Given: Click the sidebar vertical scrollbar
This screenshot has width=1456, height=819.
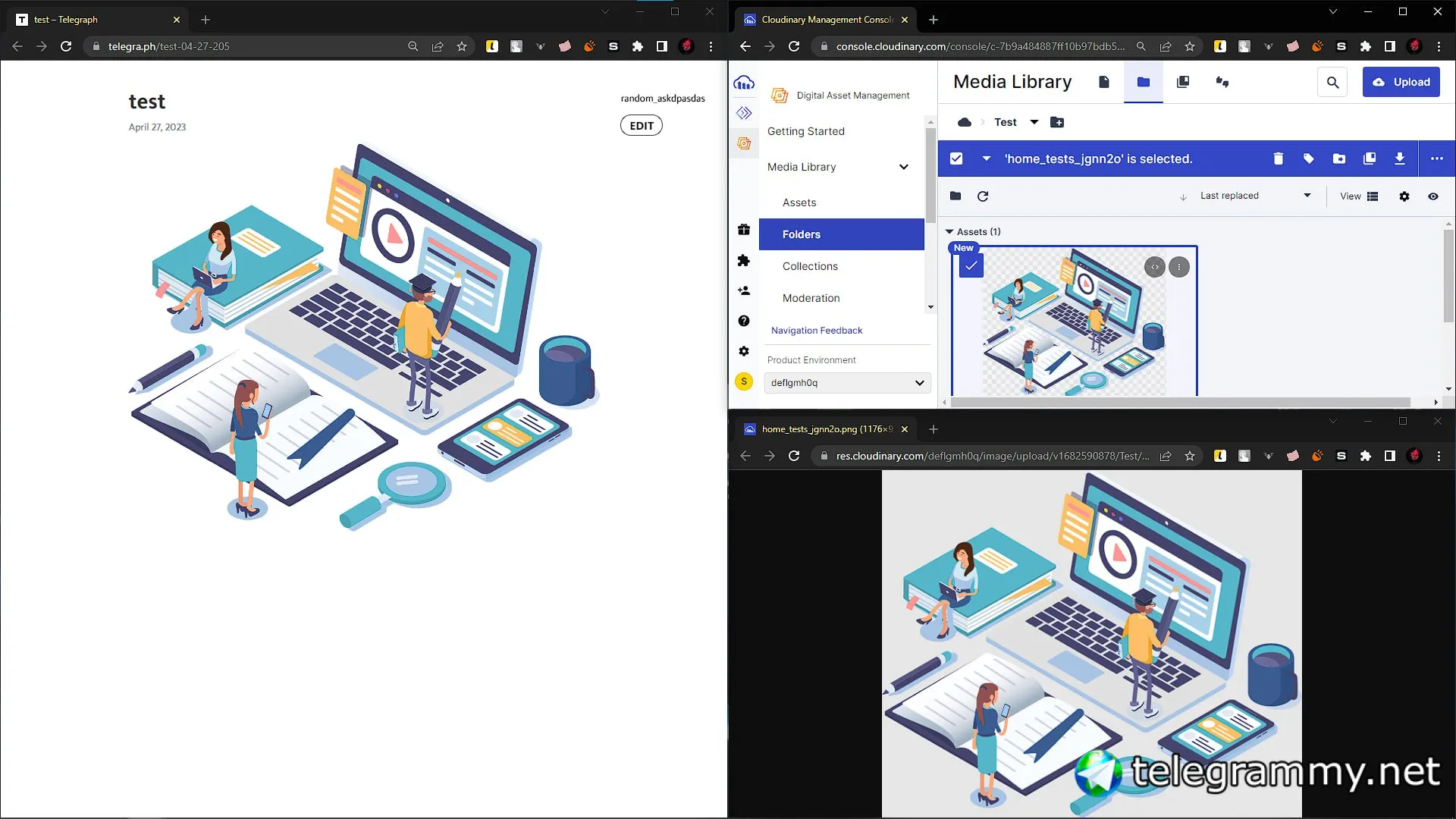Looking at the screenshot, I should [930, 174].
